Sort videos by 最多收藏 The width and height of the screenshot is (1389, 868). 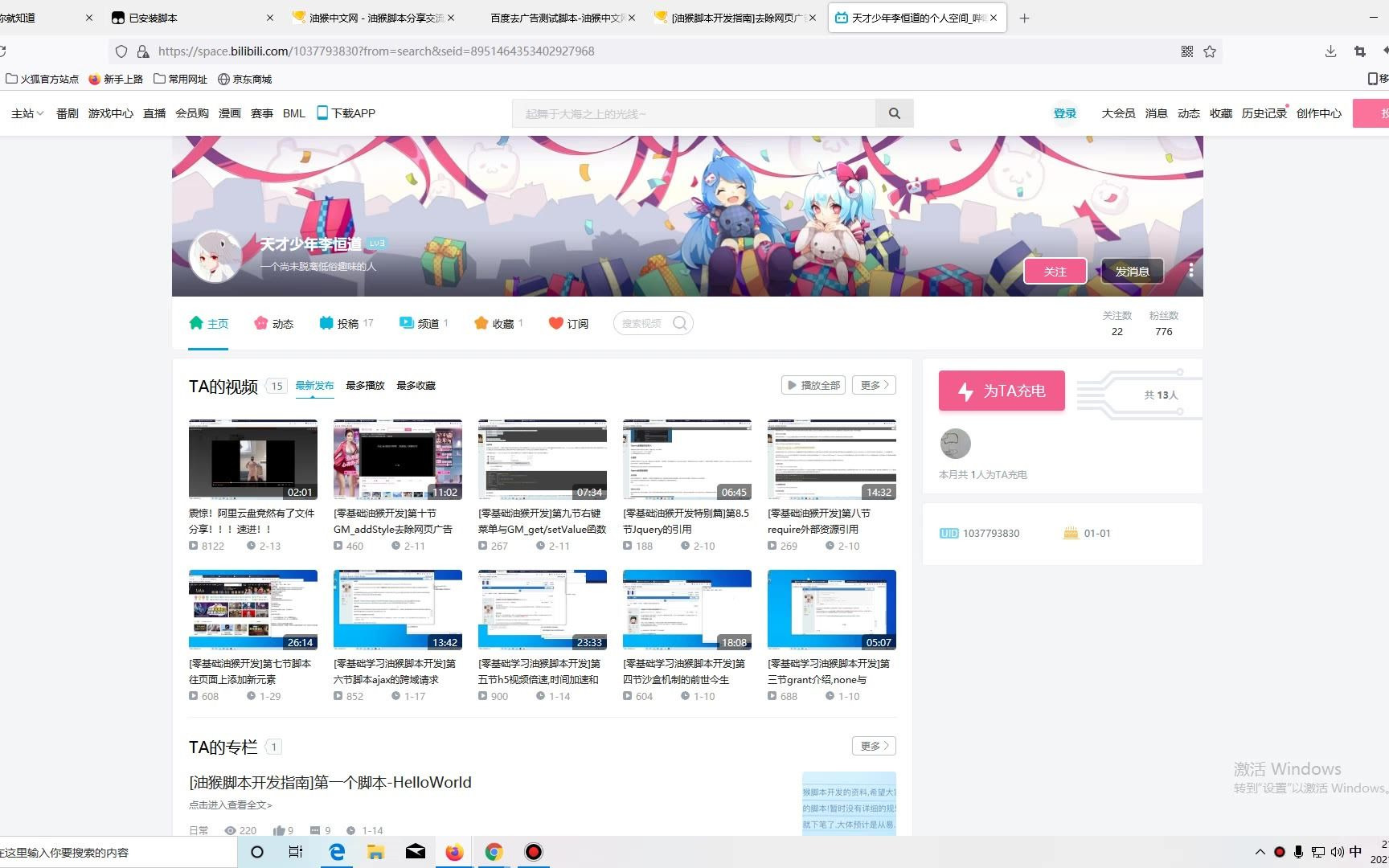[416, 386]
